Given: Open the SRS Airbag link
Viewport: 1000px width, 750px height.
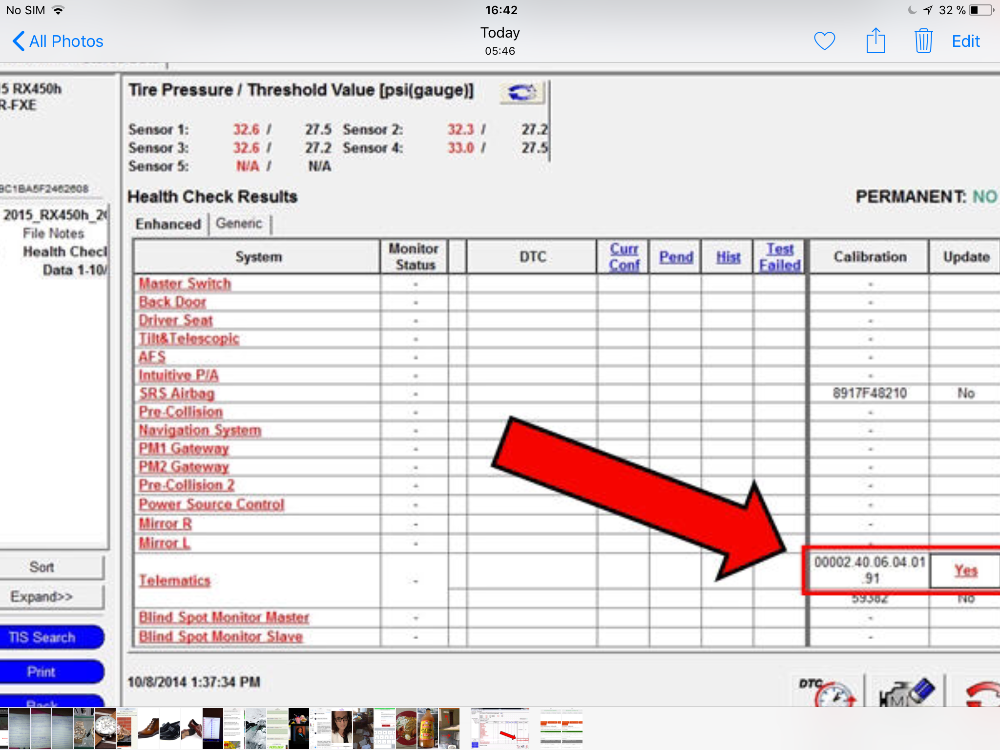Looking at the screenshot, I should coord(177,393).
